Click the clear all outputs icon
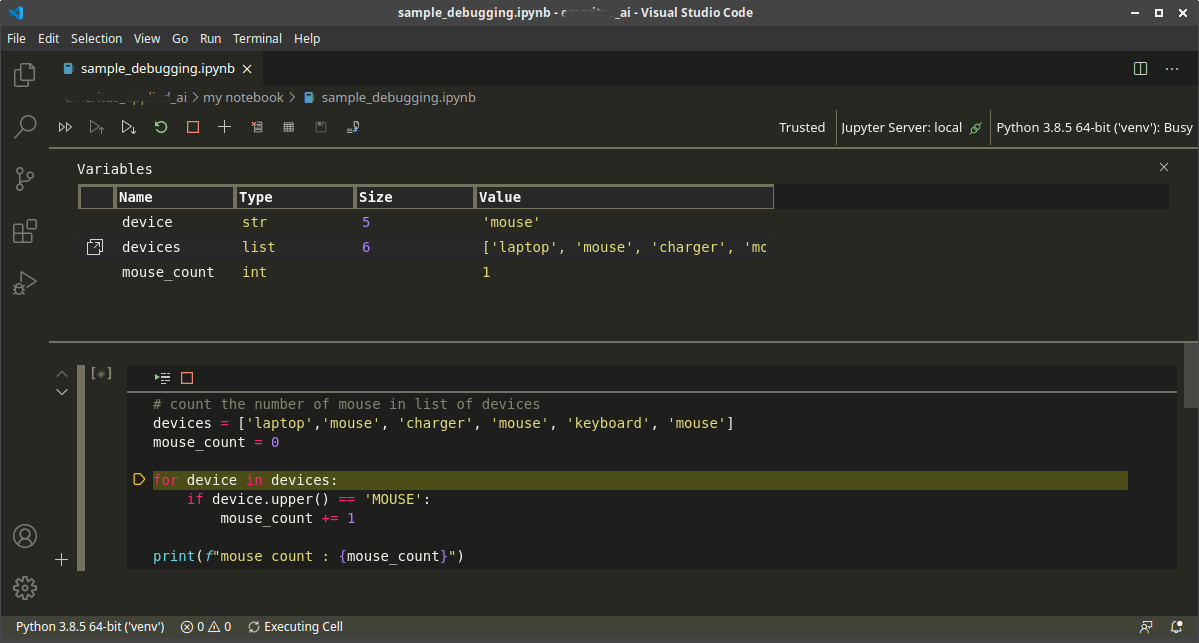This screenshot has width=1199, height=643. pyautogui.click(x=257, y=127)
